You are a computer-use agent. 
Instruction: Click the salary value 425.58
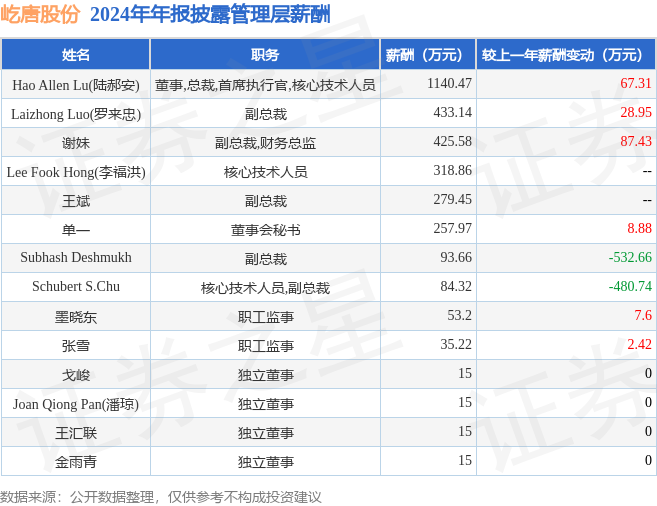tap(453, 141)
